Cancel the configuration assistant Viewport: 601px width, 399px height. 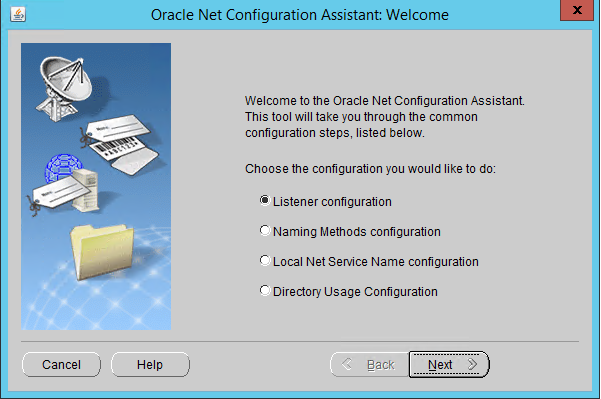(x=61, y=365)
